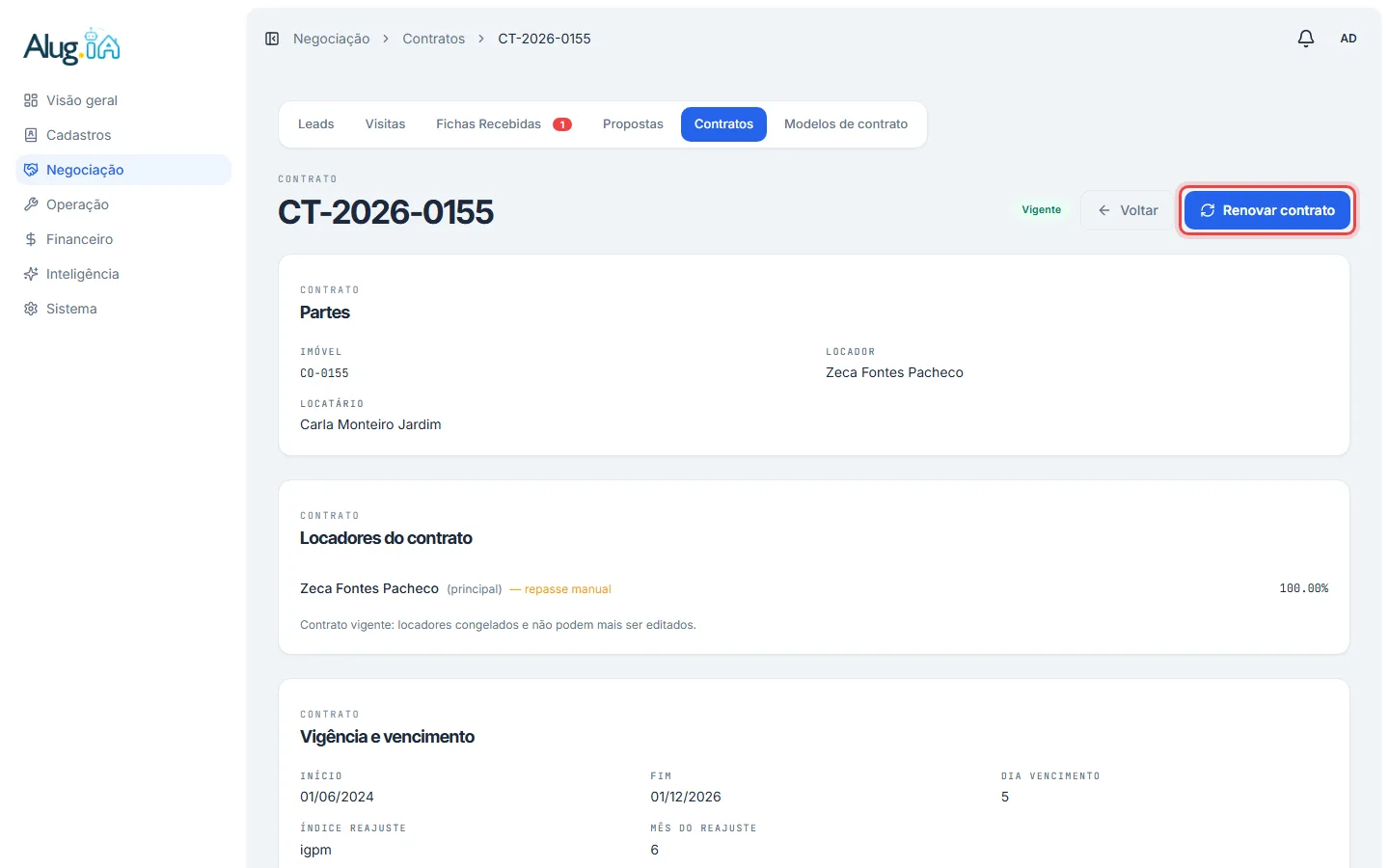This screenshot has height=868, width=1389.
Task: Click the CT-2026-0155 breadcrumb item
Action: [544, 39]
